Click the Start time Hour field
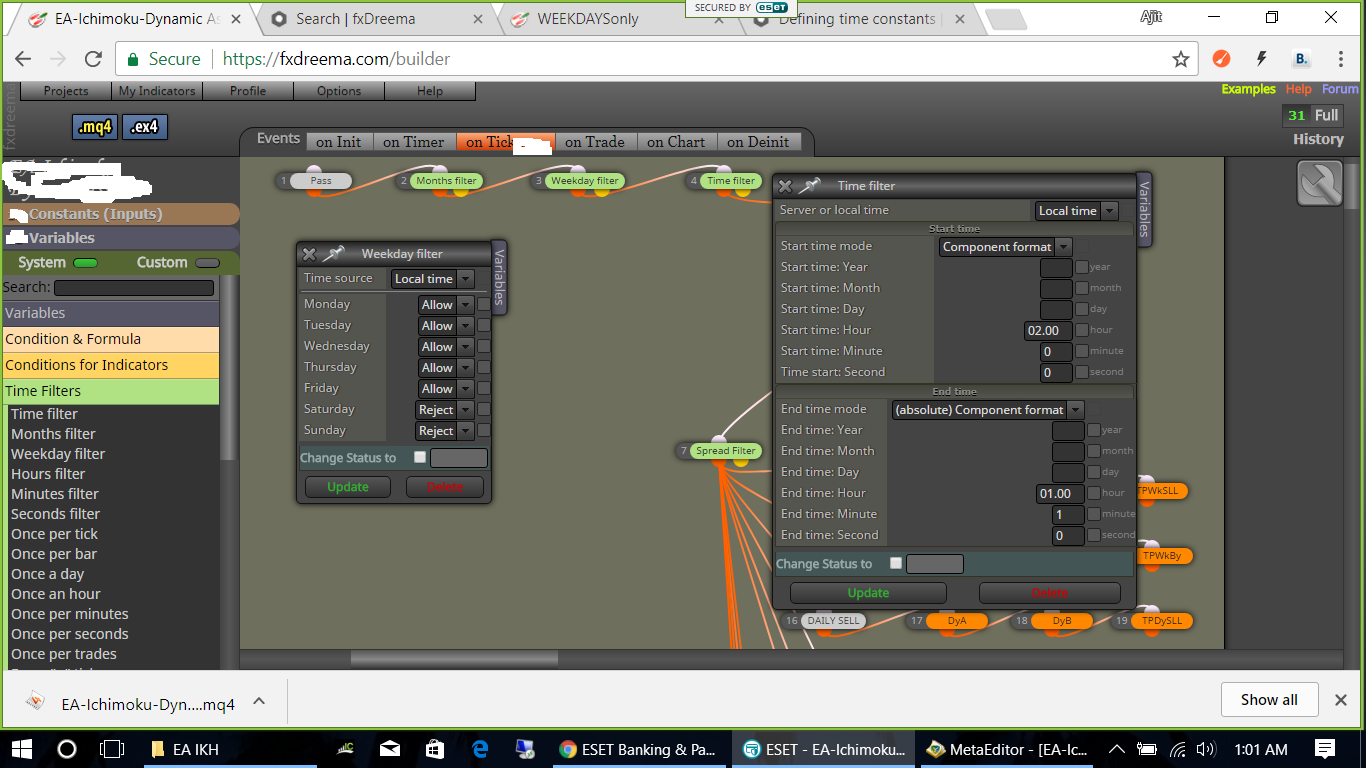 (x=1048, y=330)
